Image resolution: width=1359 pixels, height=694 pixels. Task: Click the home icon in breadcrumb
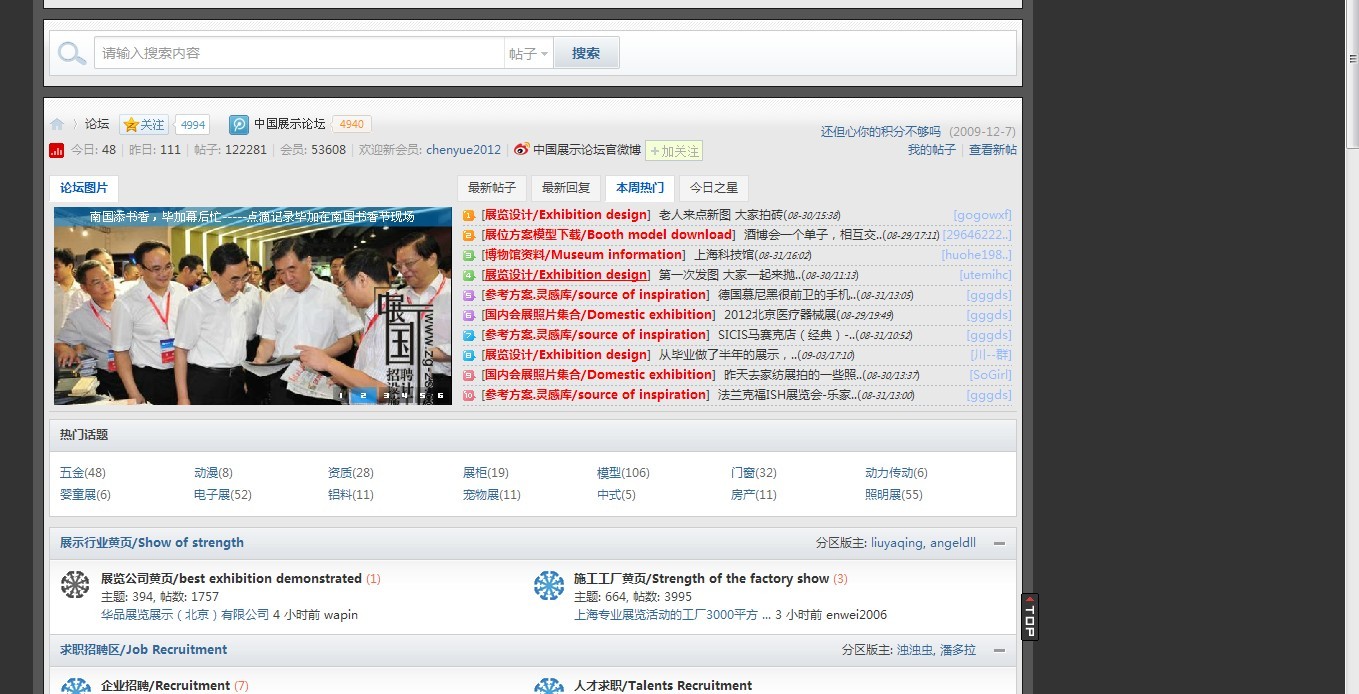pyautogui.click(x=57, y=124)
